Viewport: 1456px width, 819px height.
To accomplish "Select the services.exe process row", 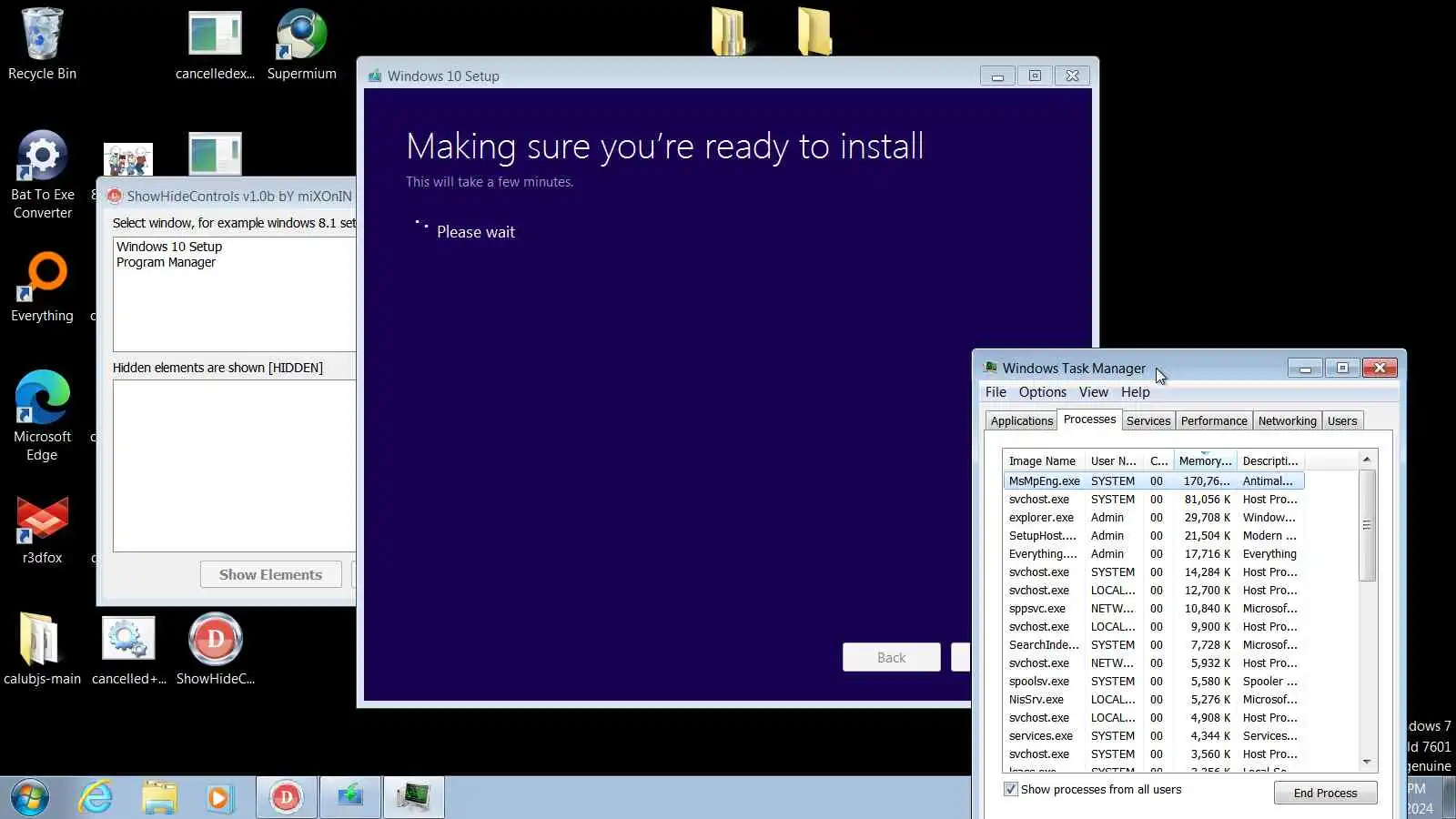I will (1153, 735).
